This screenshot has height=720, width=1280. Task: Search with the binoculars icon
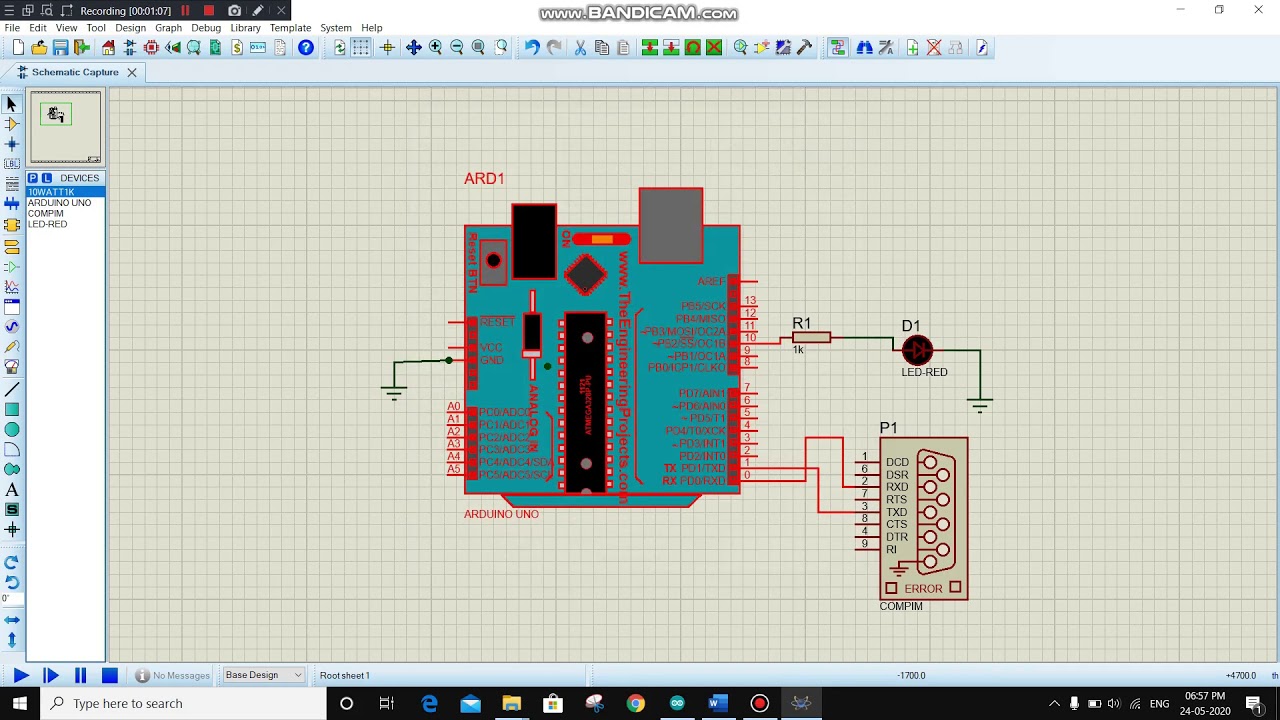864,48
